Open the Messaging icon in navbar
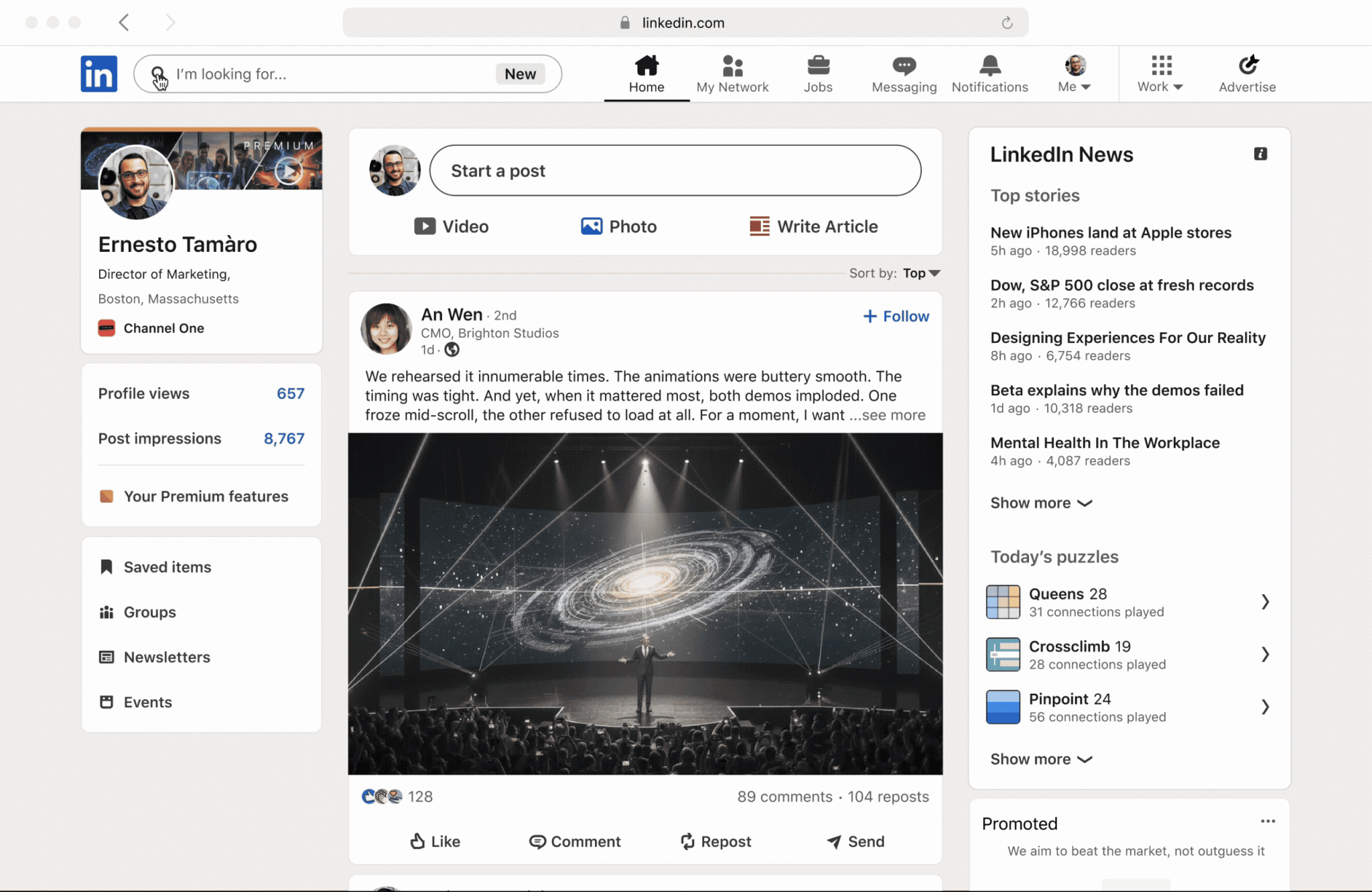The width and height of the screenshot is (1372, 892). tap(904, 66)
